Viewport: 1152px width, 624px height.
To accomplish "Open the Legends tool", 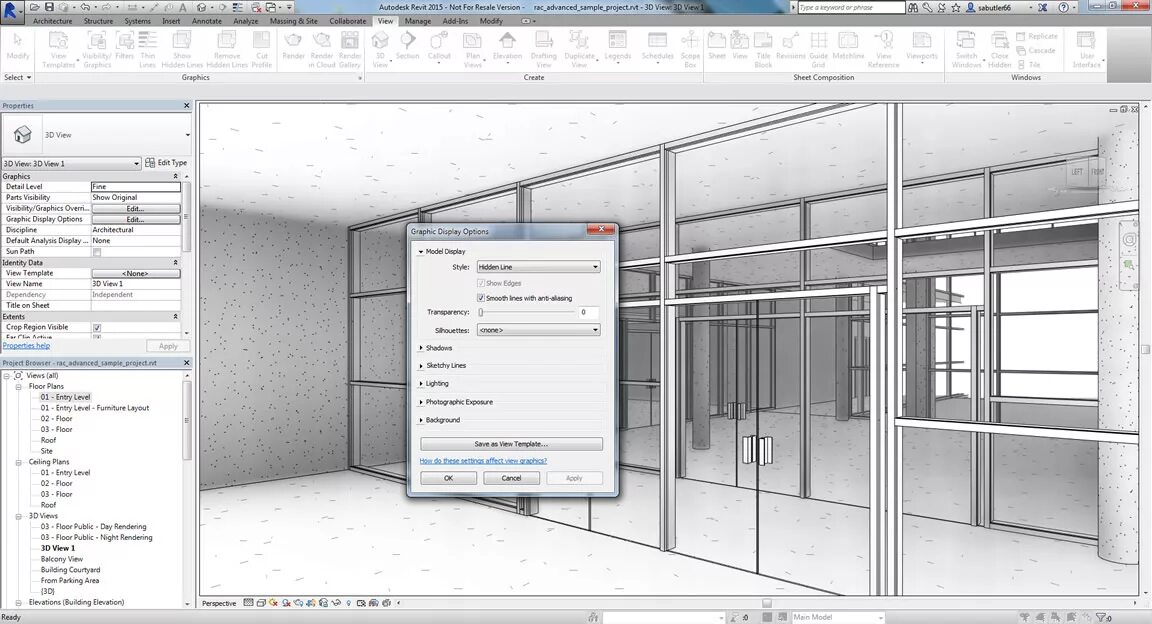I will [618, 49].
